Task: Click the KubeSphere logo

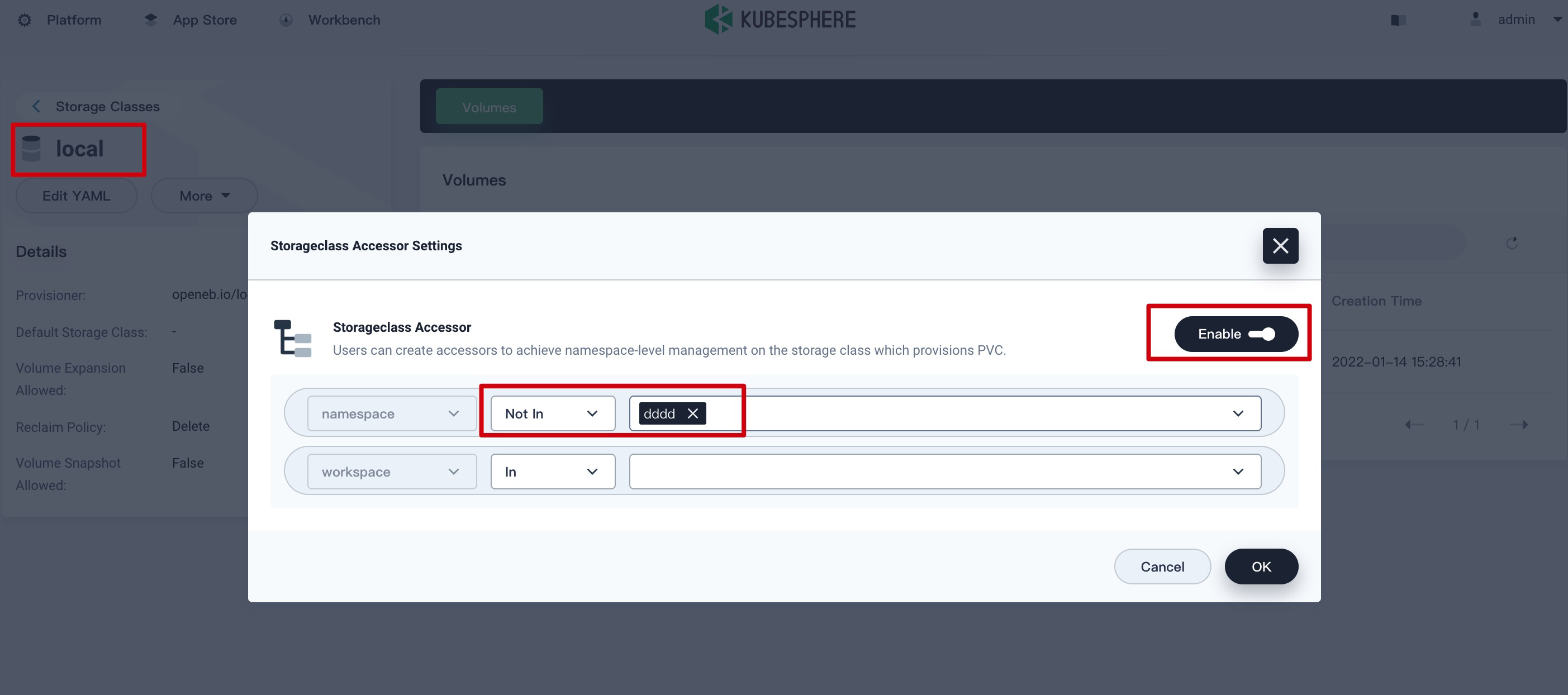Action: point(720,19)
